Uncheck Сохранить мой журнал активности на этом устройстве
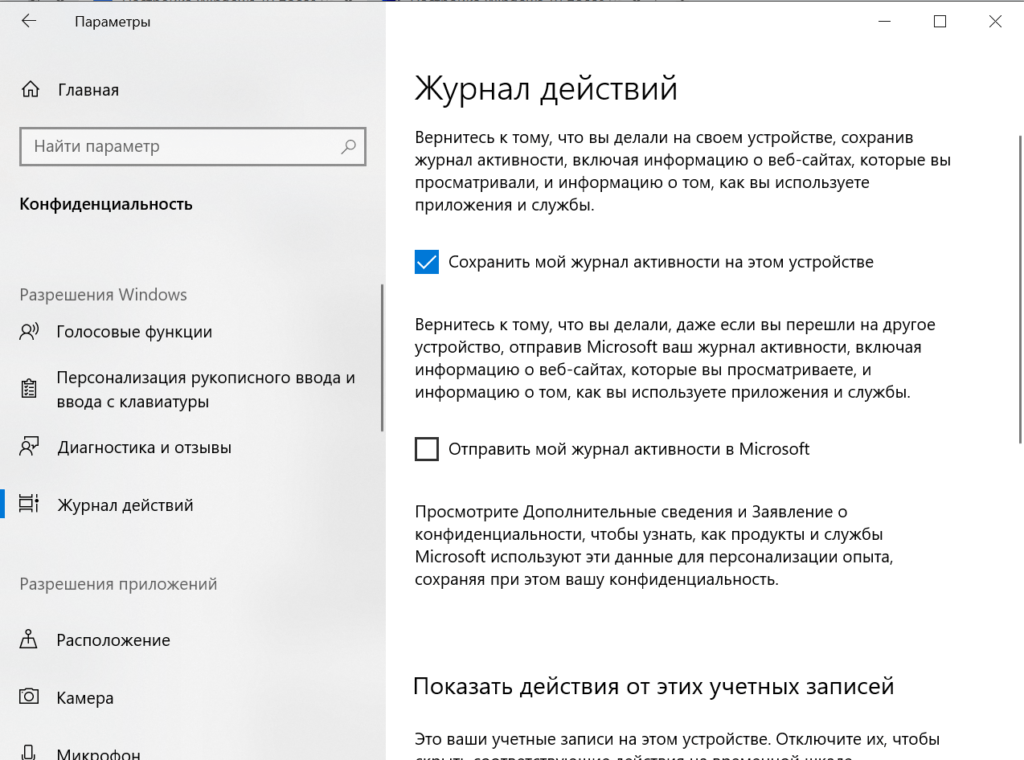The image size is (1024, 760). pos(426,262)
